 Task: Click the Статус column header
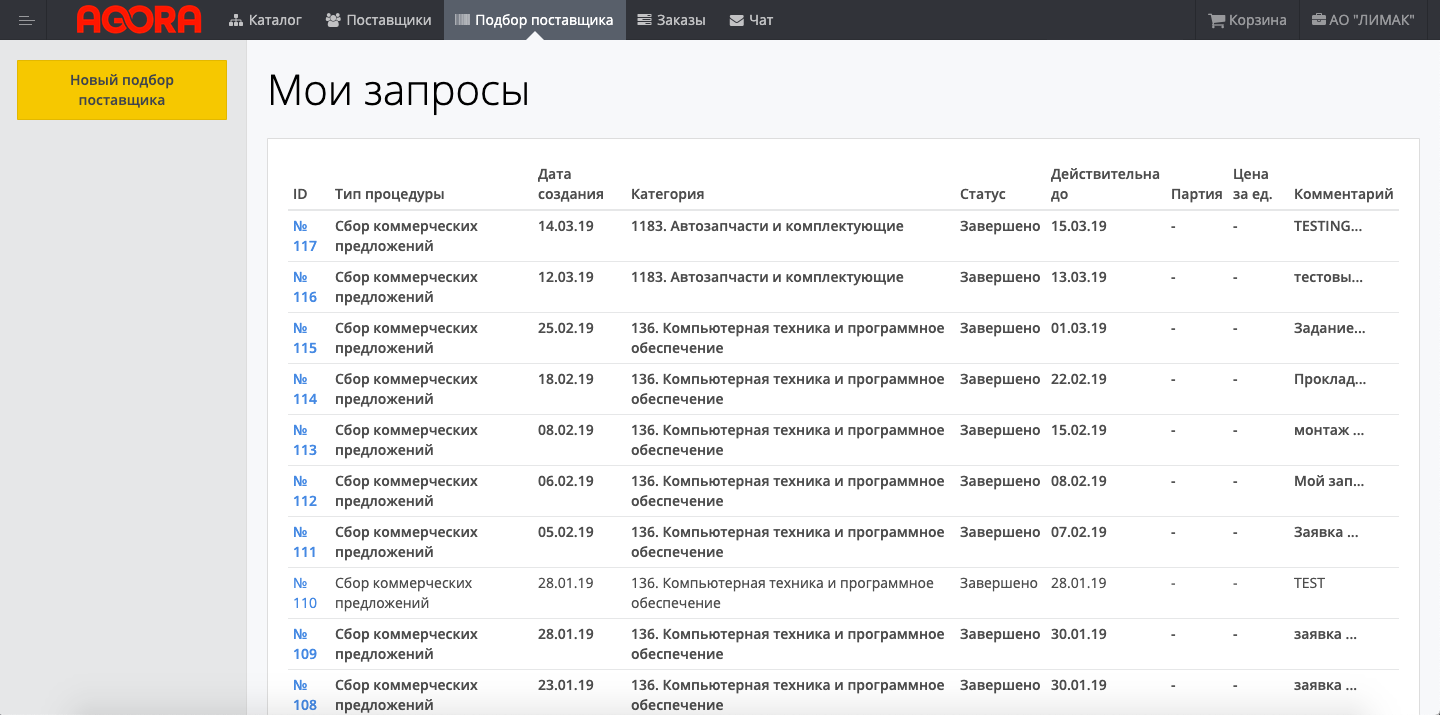983,194
